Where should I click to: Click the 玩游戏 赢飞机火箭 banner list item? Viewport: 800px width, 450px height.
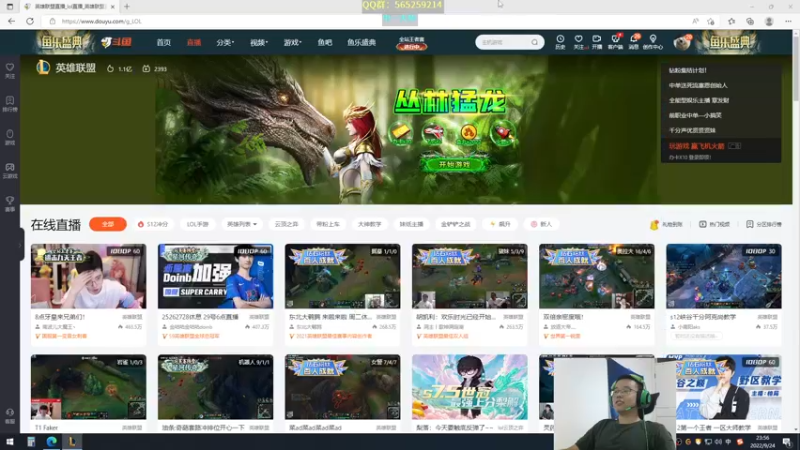click(696, 146)
